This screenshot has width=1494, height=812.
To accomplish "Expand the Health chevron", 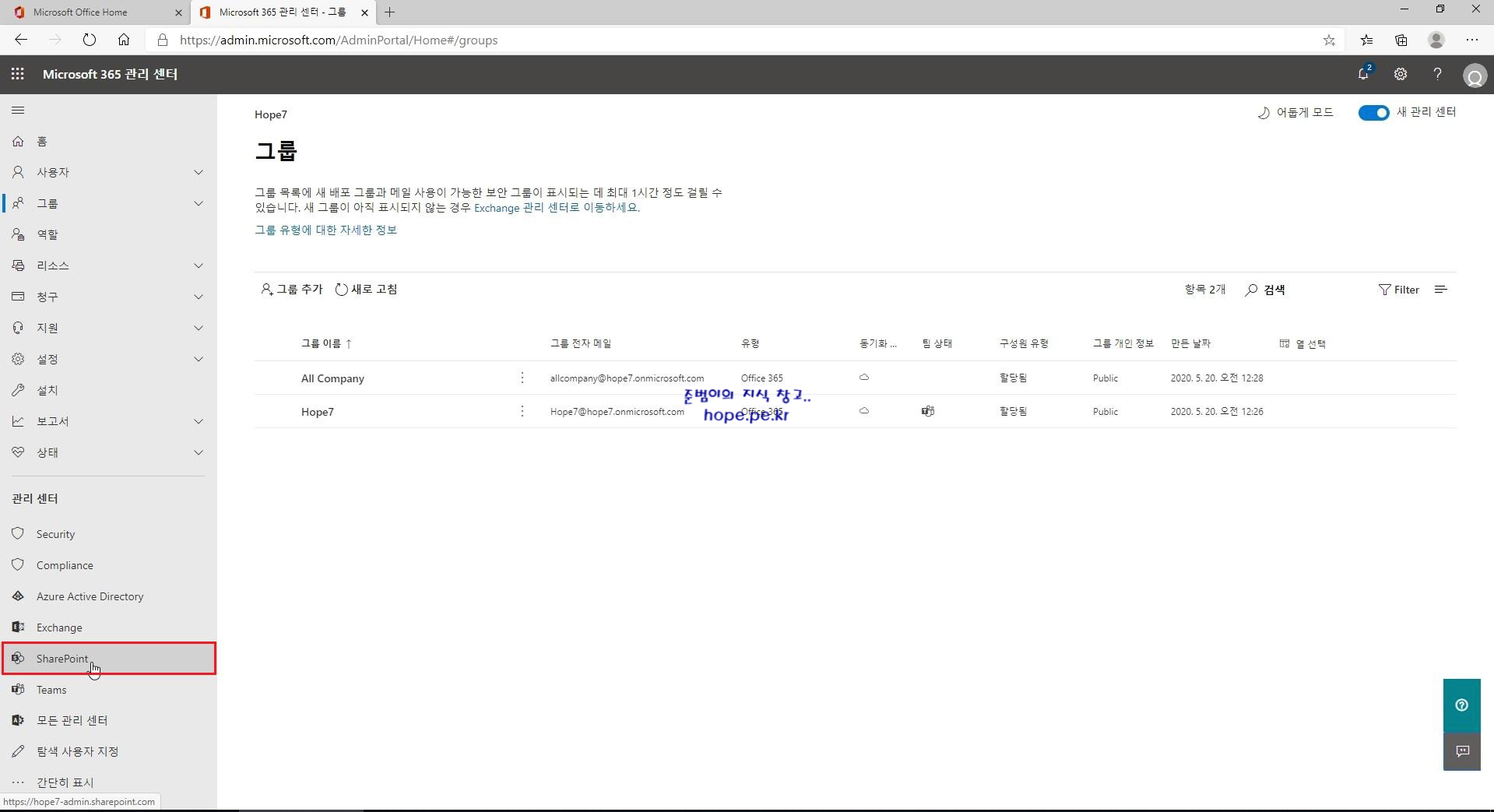I will pyautogui.click(x=199, y=452).
